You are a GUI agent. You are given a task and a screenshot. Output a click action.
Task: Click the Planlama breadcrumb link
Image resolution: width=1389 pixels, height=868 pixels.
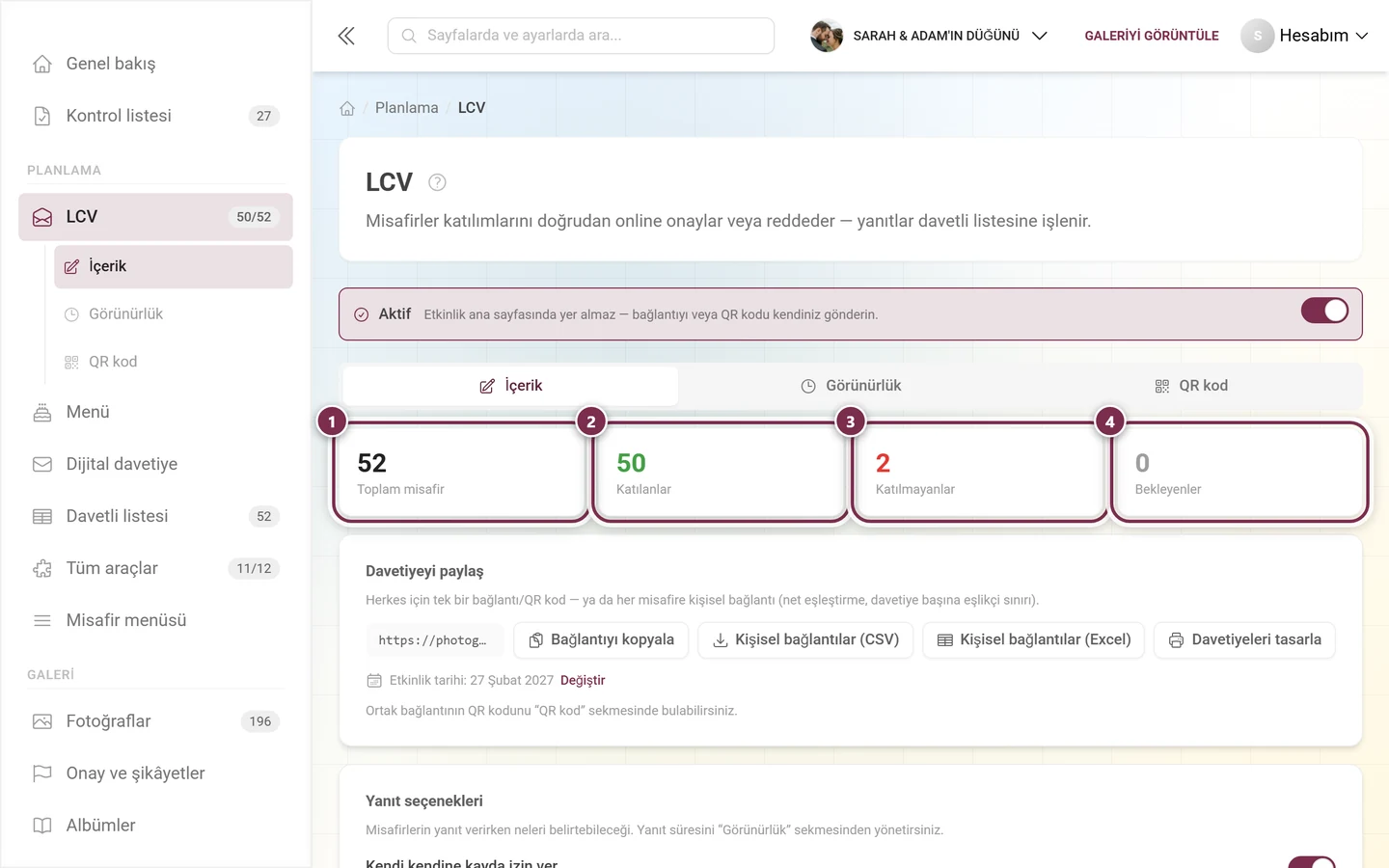point(407,108)
